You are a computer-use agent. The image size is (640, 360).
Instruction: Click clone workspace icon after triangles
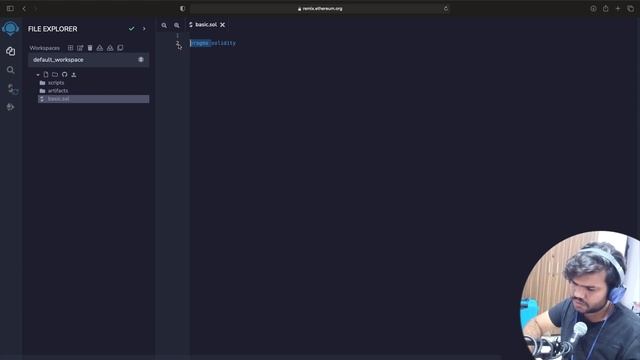tap(120, 48)
